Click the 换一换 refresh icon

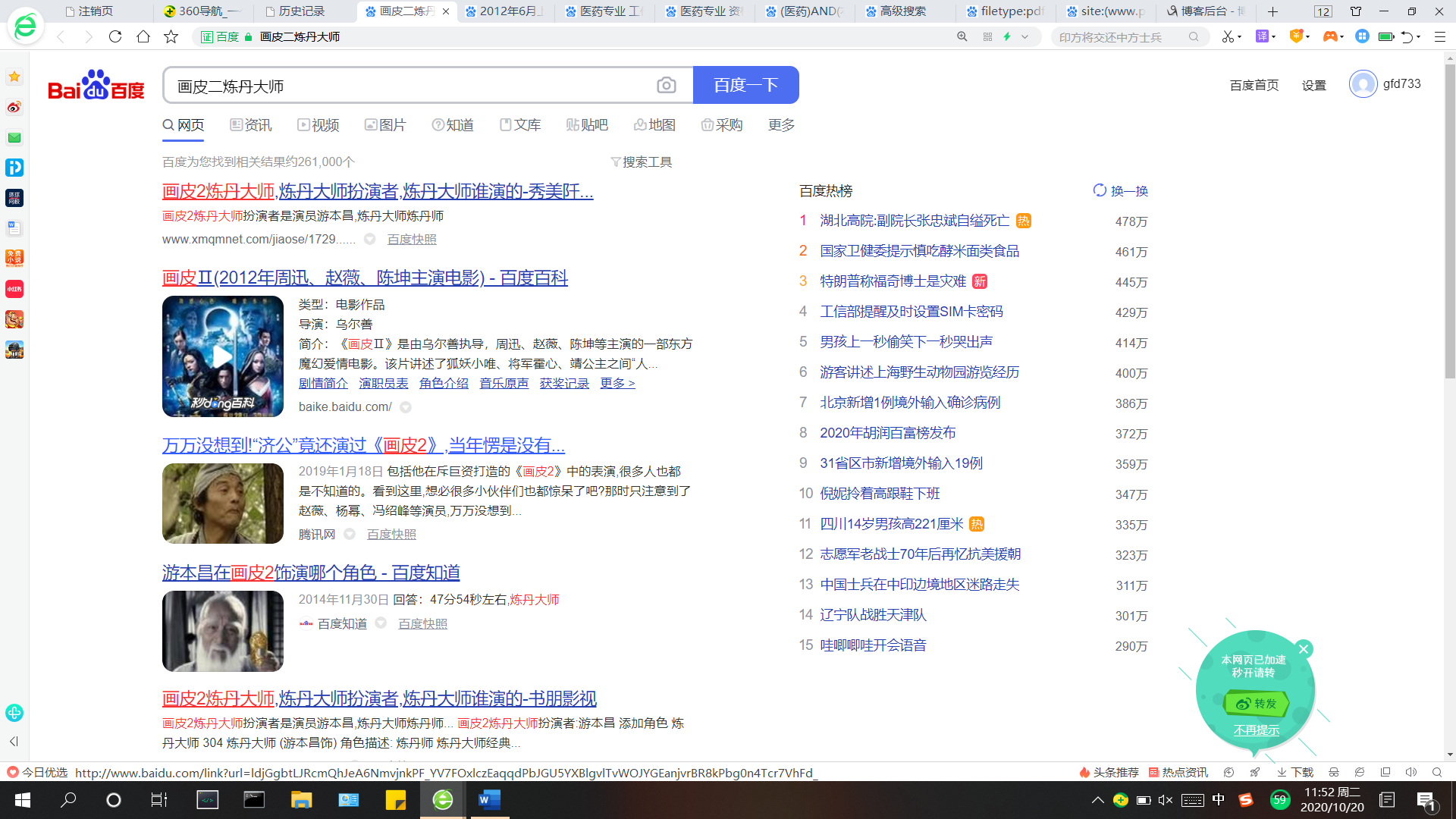pyautogui.click(x=1099, y=190)
